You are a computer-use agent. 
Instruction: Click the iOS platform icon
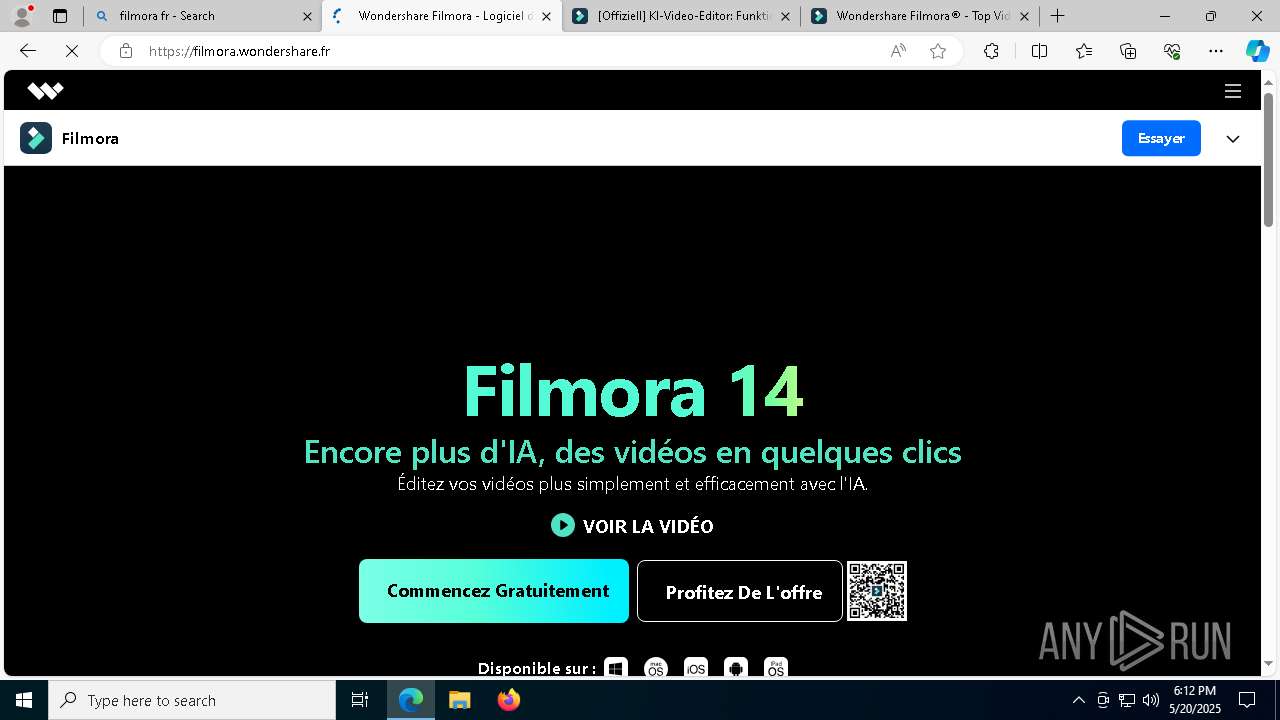[696, 668]
